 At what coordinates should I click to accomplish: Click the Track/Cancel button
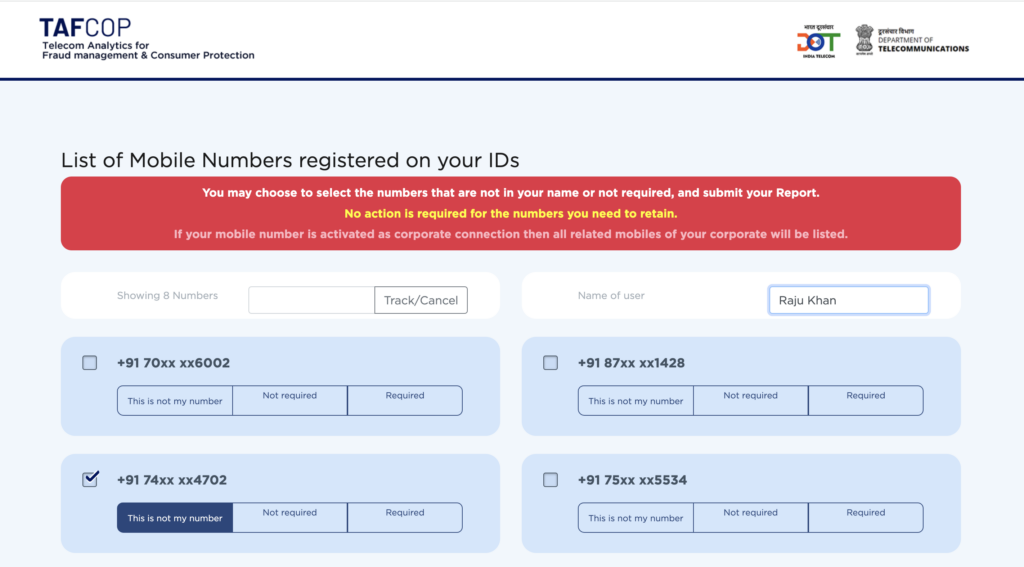421,300
